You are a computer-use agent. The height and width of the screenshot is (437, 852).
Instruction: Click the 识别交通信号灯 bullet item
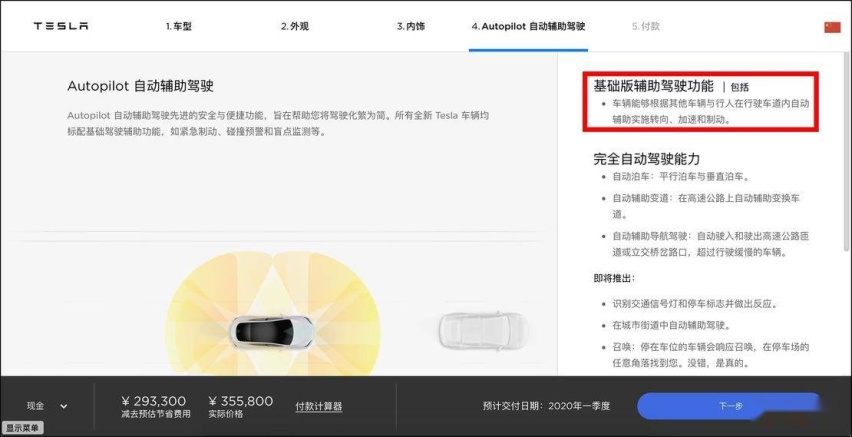(x=694, y=304)
